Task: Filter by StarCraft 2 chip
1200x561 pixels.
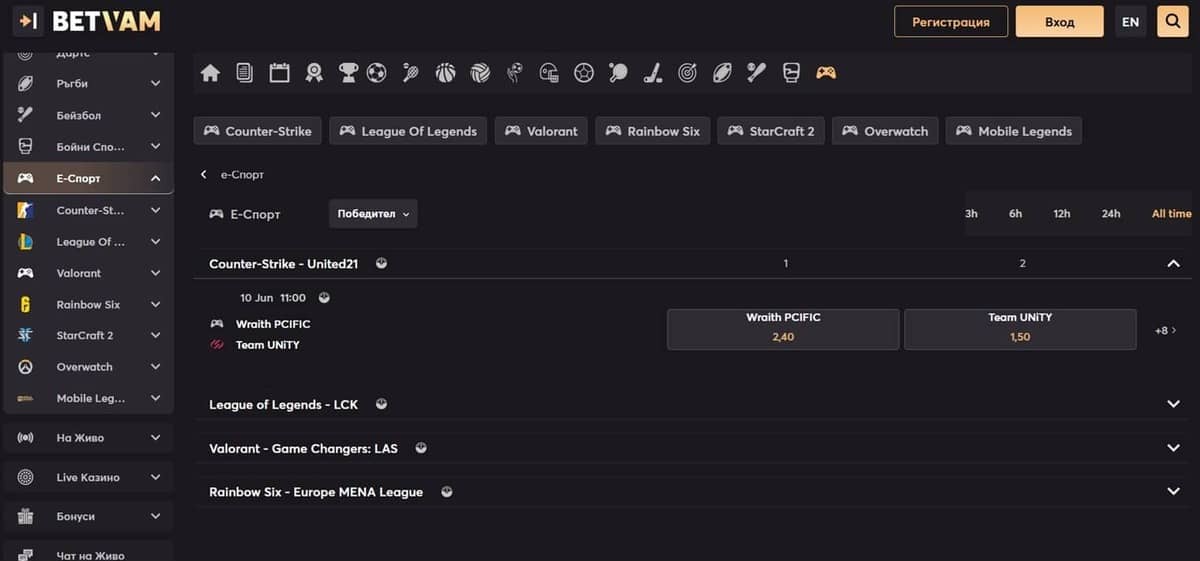Action: pos(771,131)
